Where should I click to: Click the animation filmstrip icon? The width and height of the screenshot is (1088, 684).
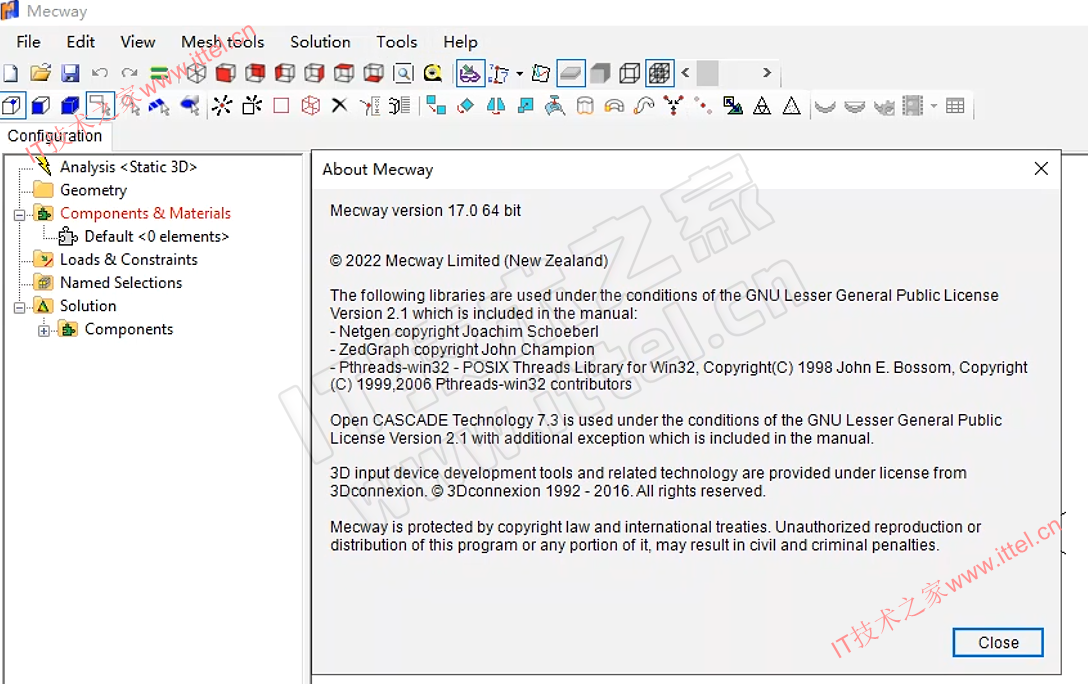click(x=912, y=105)
